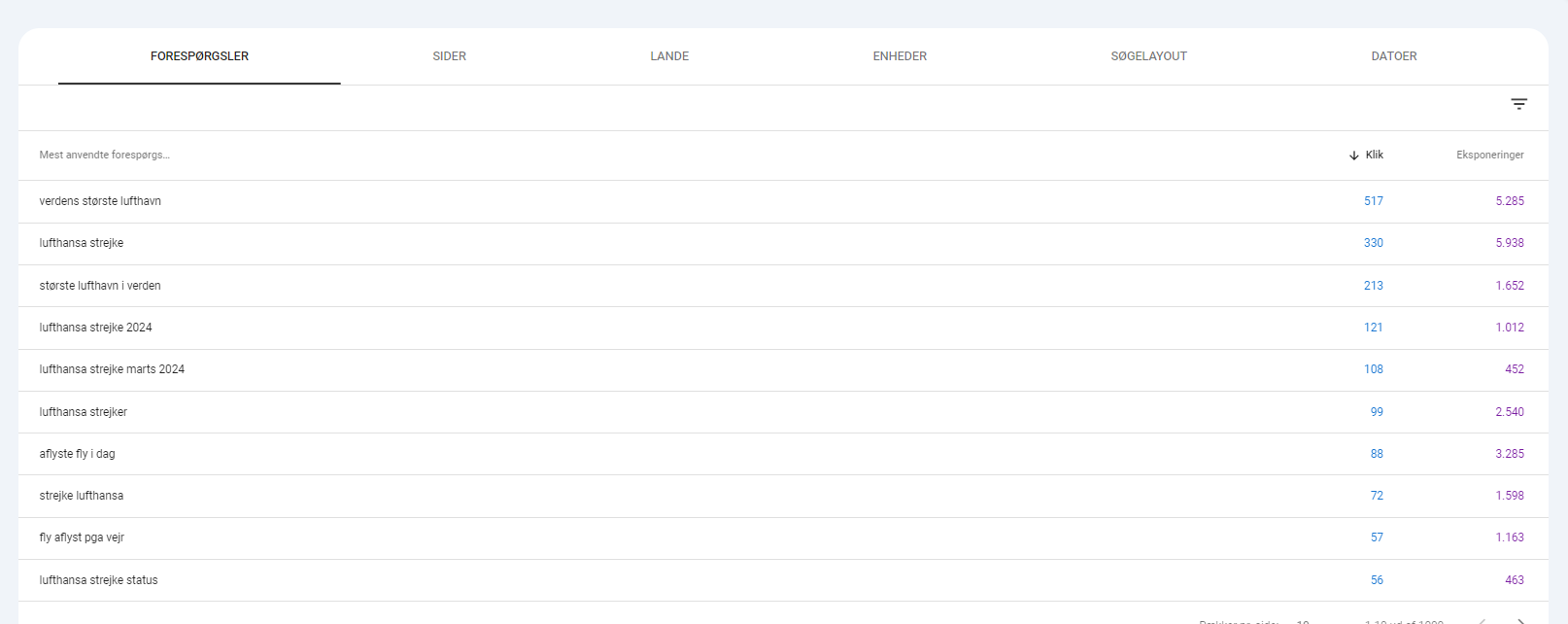
Task: Switch to the Søgelayout tab
Action: (1148, 56)
